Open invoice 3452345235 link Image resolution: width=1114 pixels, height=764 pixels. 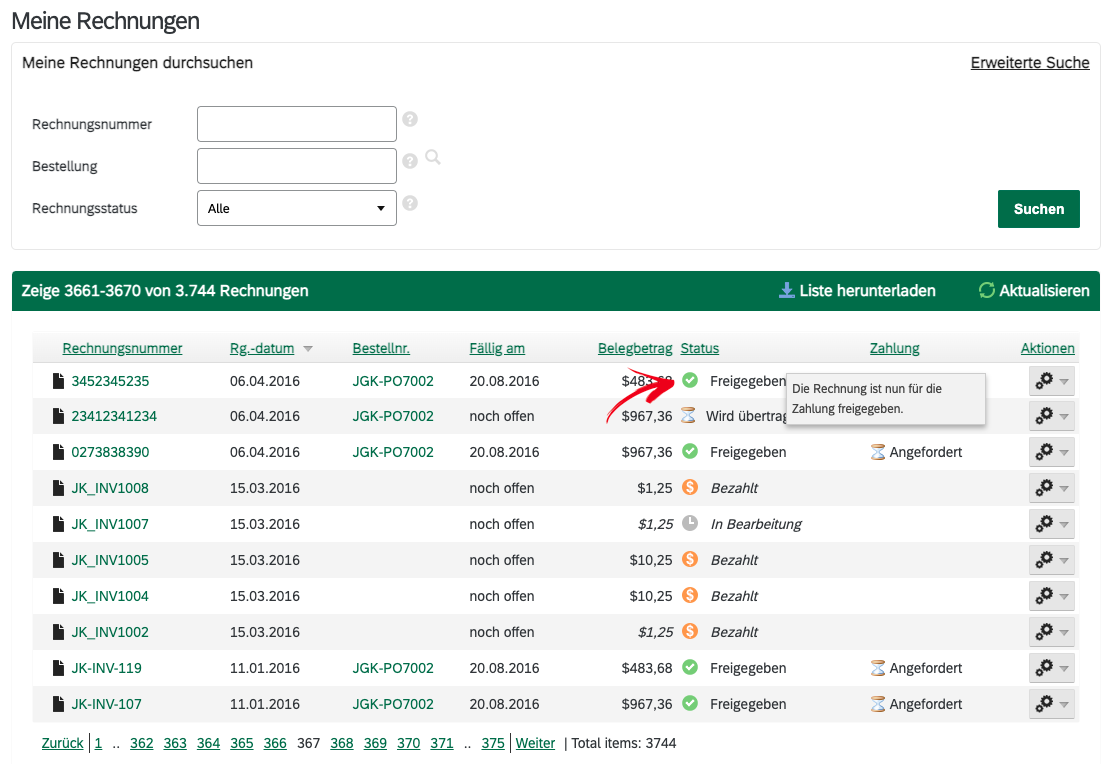point(110,381)
